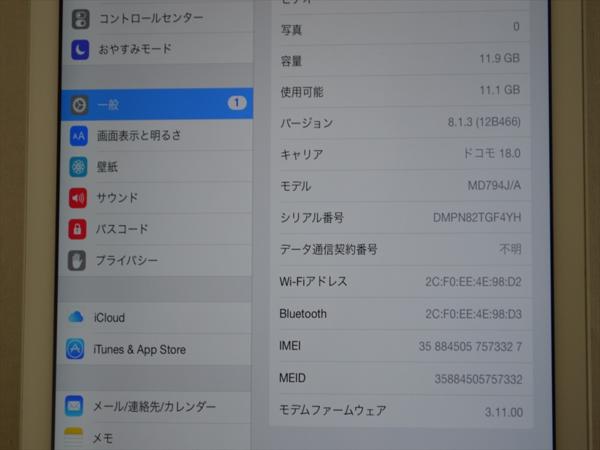The width and height of the screenshot is (600, 450).
Task: Tap the Mail envelope icon
Action: [x=74, y=406]
